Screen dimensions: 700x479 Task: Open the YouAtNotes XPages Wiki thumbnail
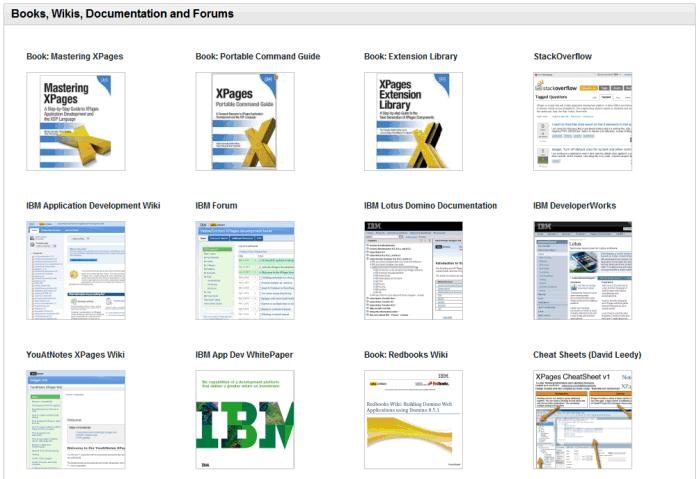pyautogui.click(x=76, y=420)
